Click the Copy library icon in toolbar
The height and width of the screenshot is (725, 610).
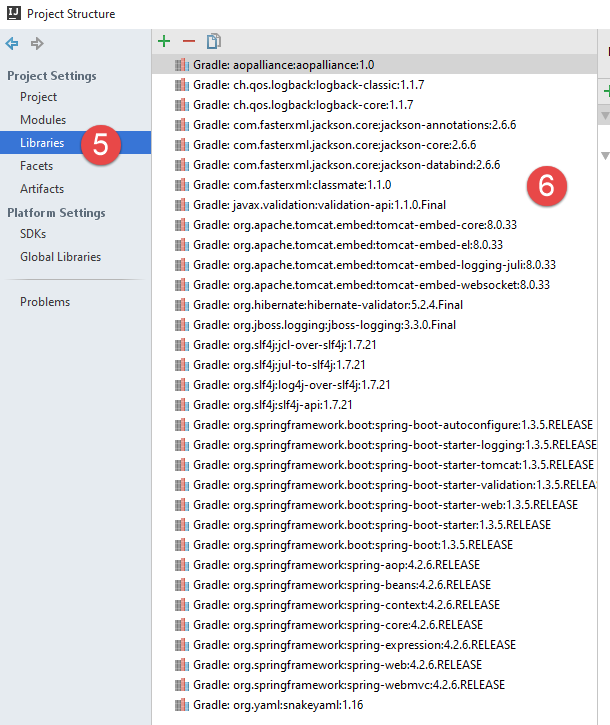point(213,41)
